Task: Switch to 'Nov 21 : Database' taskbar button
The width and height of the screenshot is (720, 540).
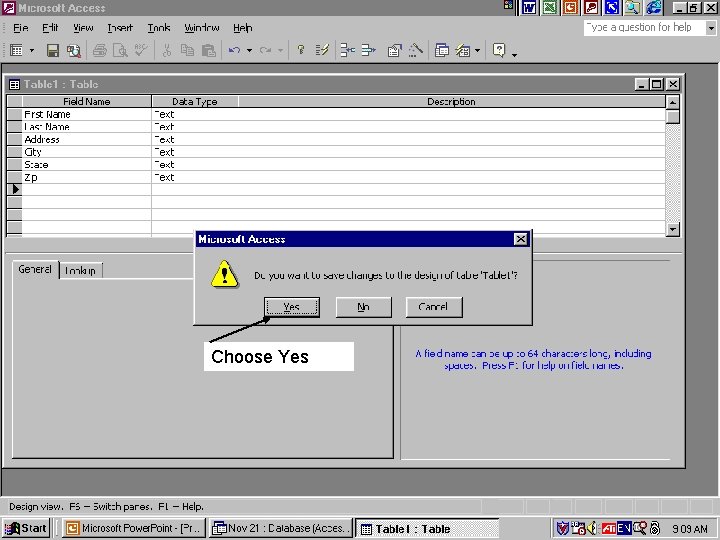Action: (x=281, y=529)
